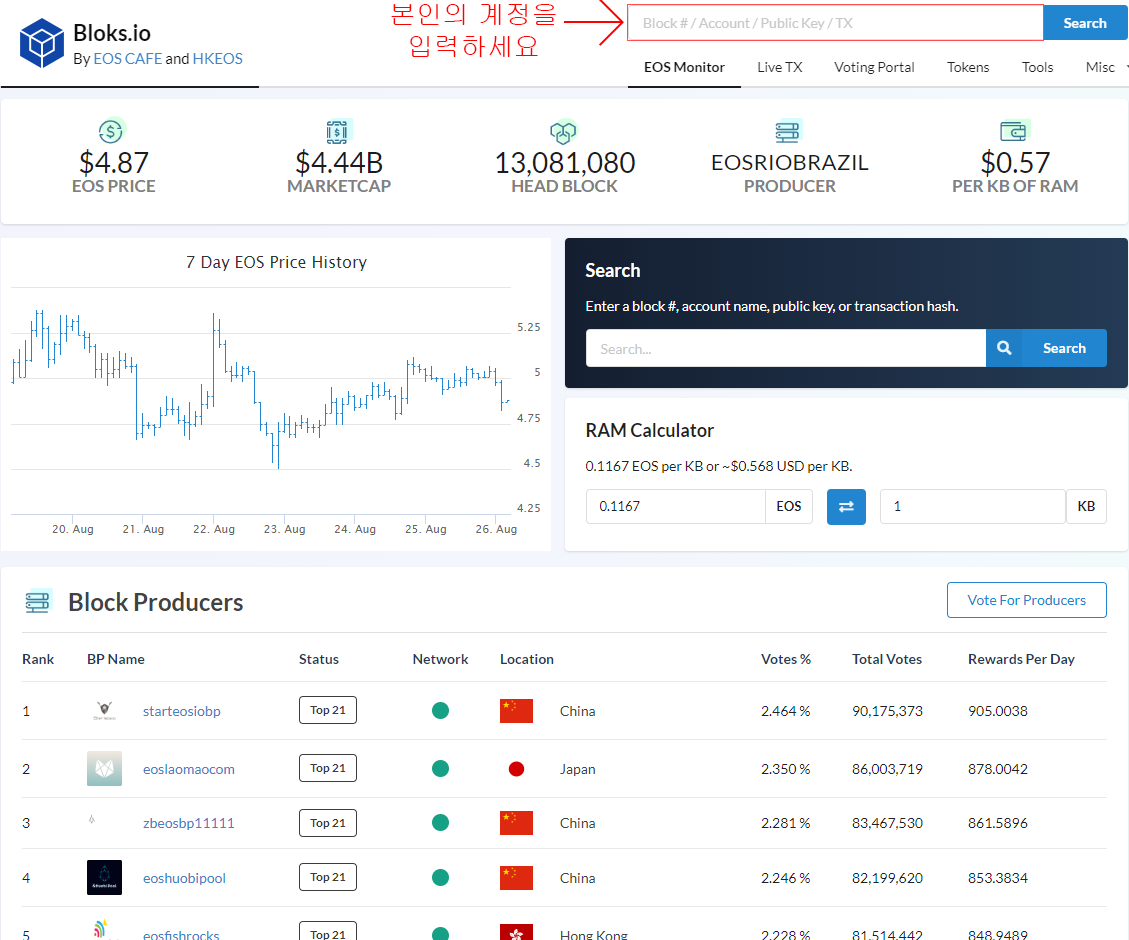
Task: Click the Bloks.io cube logo
Action: (x=42, y=43)
